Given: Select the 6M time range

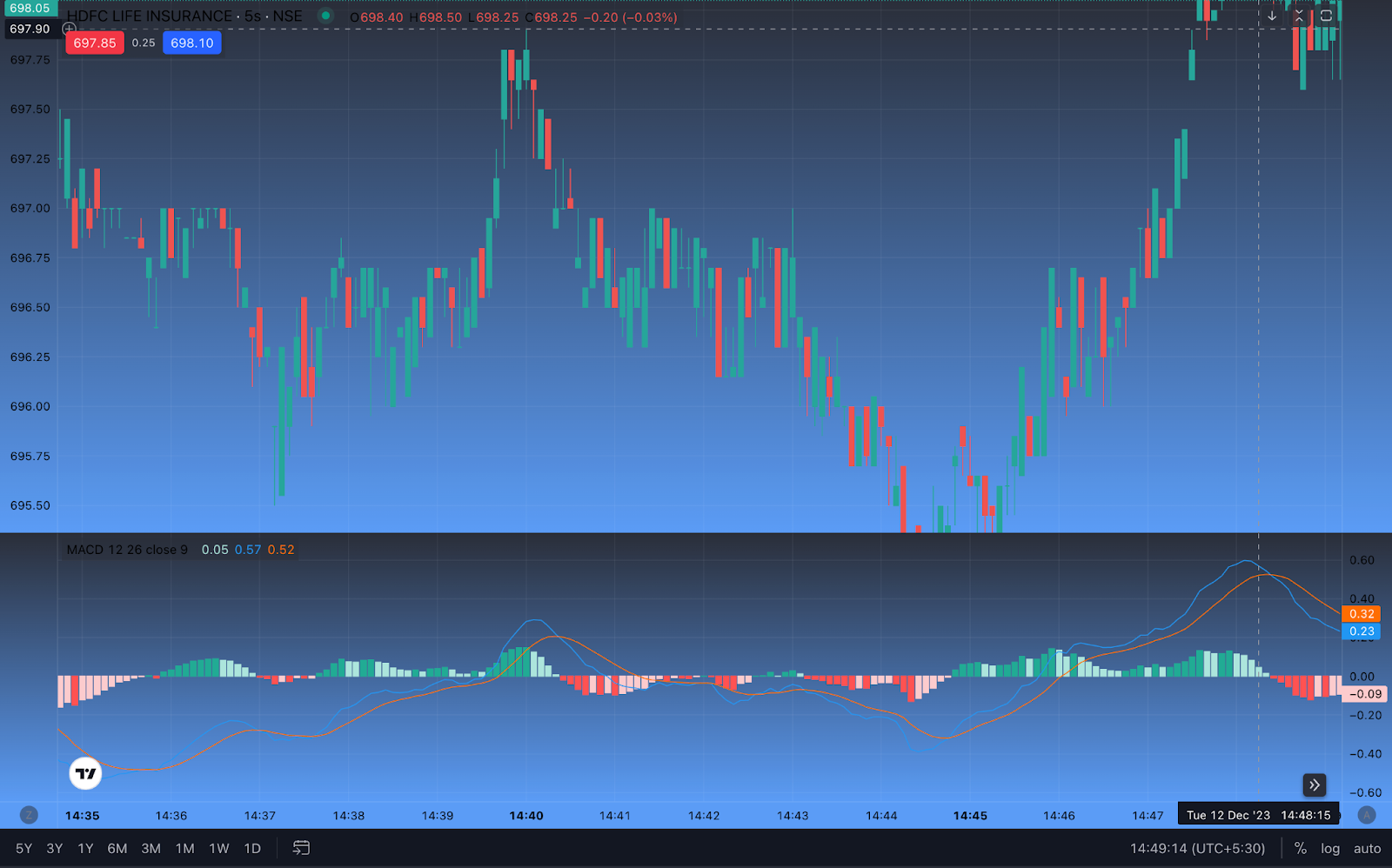Looking at the screenshot, I should click(117, 848).
